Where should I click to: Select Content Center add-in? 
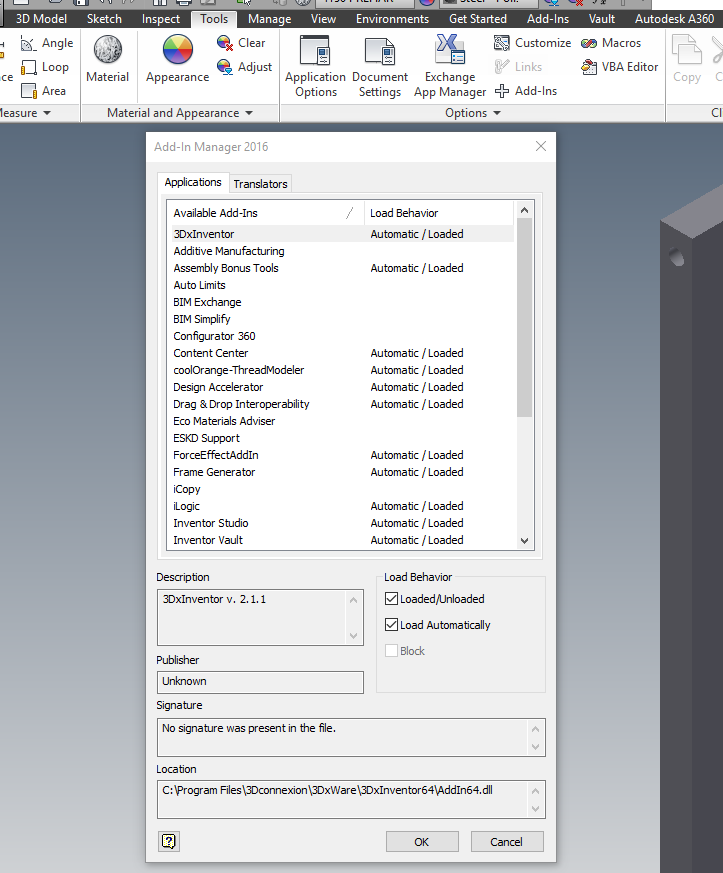click(342, 353)
